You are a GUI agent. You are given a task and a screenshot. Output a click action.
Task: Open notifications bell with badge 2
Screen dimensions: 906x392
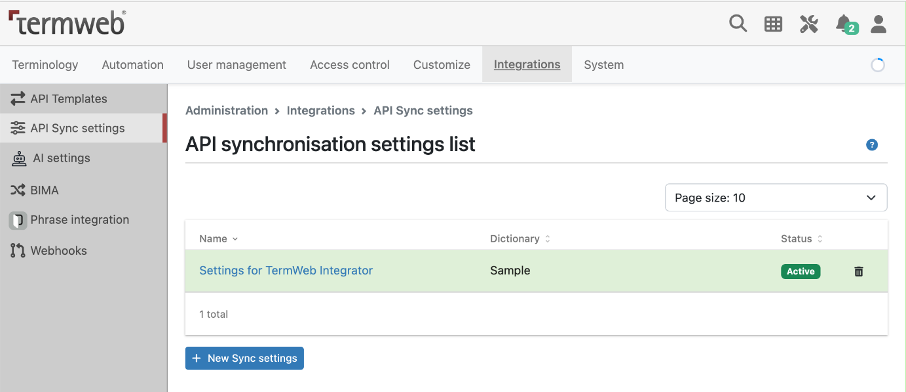tap(846, 24)
